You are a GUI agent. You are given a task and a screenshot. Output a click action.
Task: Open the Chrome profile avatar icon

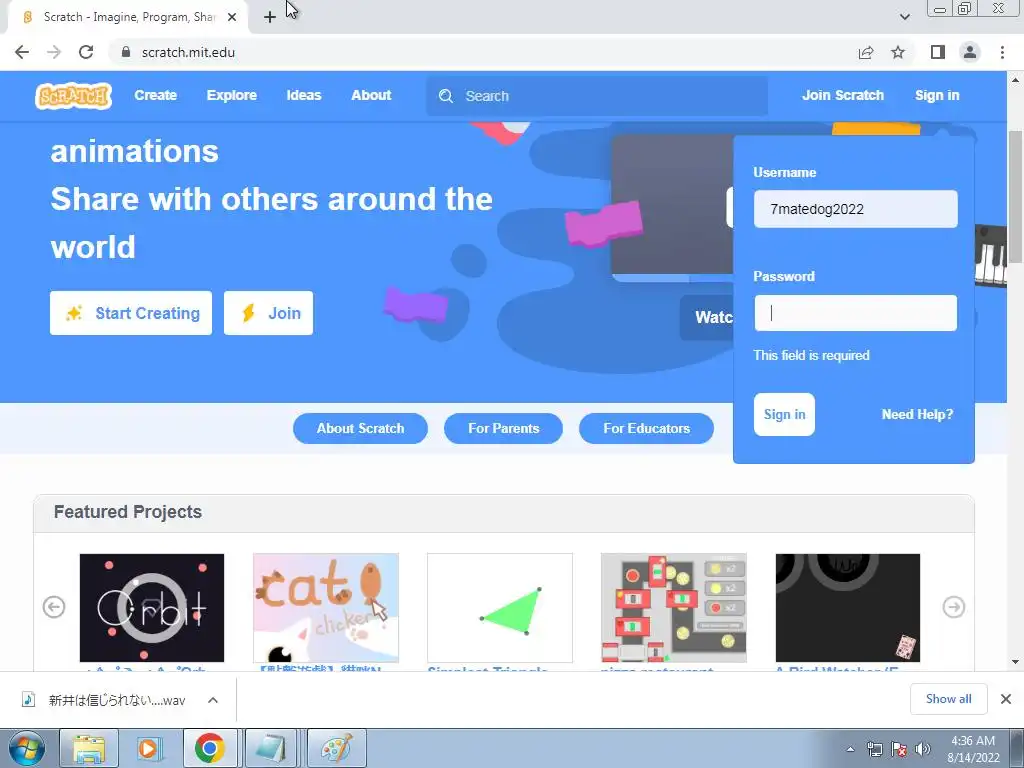(x=970, y=52)
